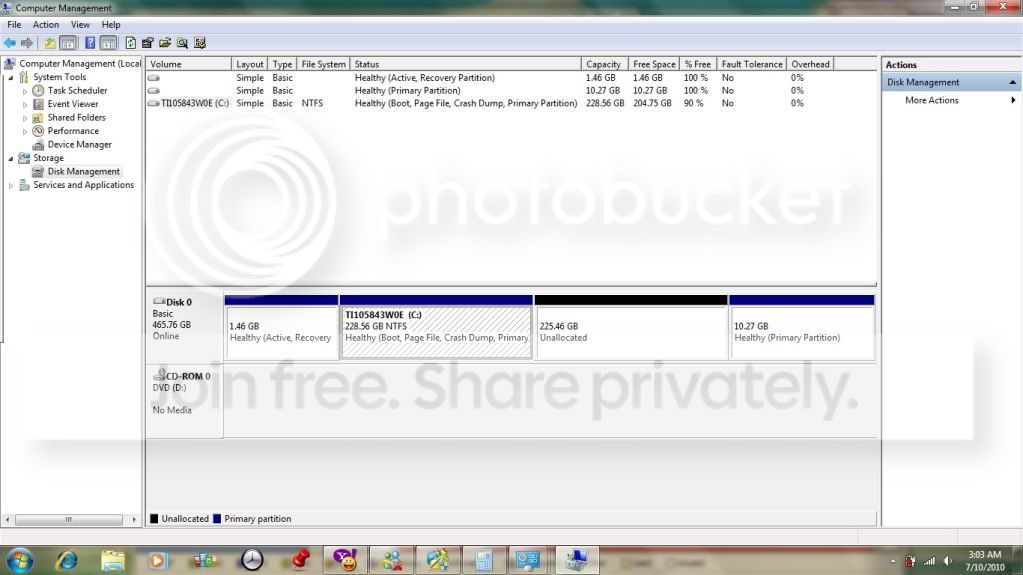Viewport: 1023px width, 575px height.
Task: Click the Fault Tolerance column header
Action: [x=752, y=64]
